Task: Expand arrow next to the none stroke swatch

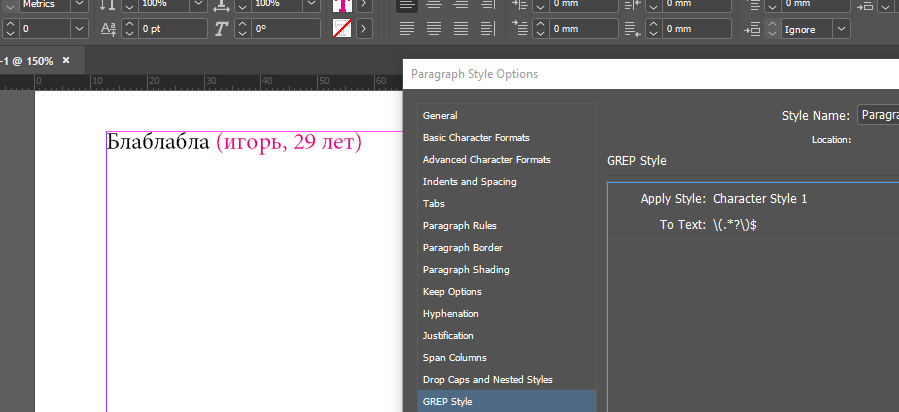Action: point(363,29)
